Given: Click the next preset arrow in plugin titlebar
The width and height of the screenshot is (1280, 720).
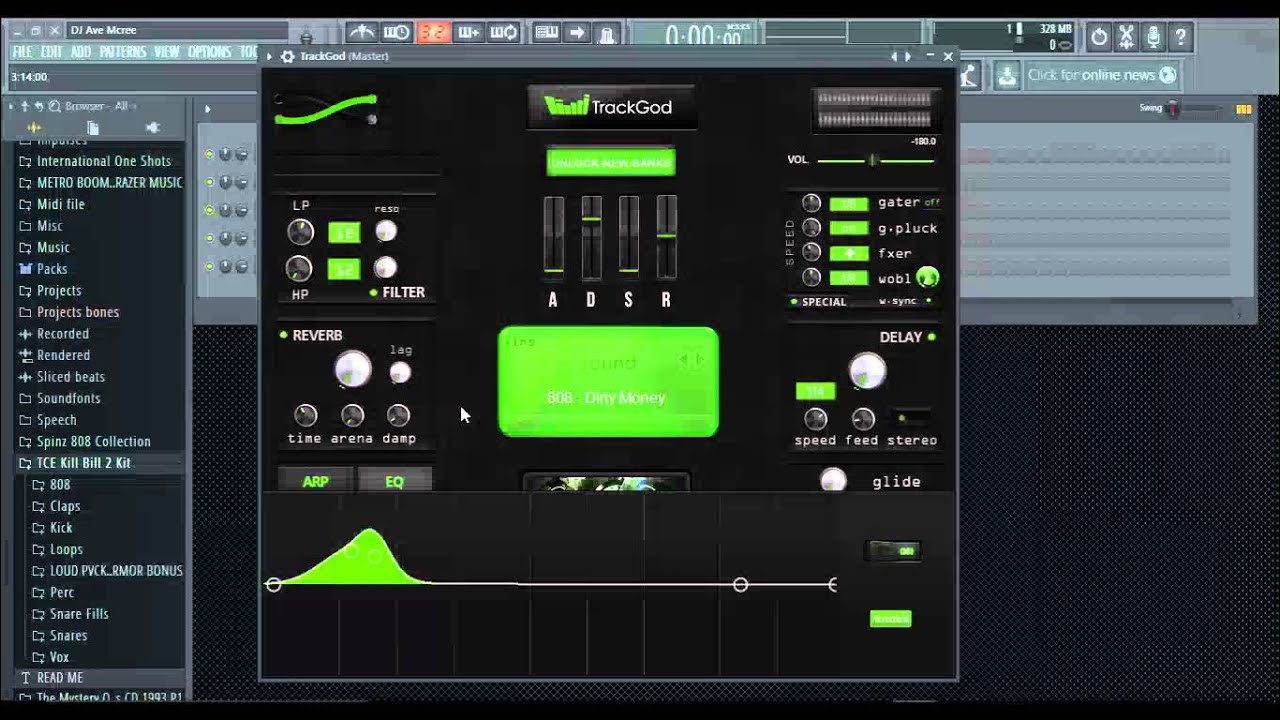Looking at the screenshot, I should (x=908, y=57).
